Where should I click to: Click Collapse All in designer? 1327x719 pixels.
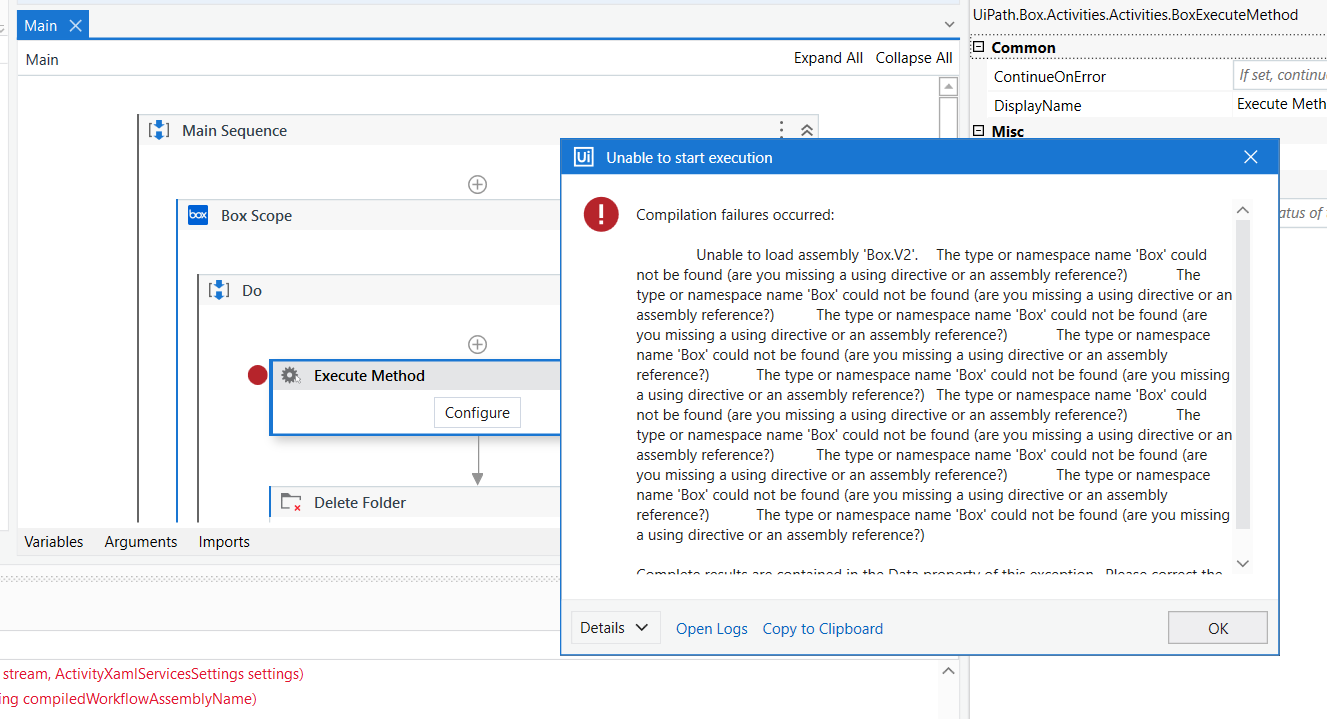click(914, 58)
